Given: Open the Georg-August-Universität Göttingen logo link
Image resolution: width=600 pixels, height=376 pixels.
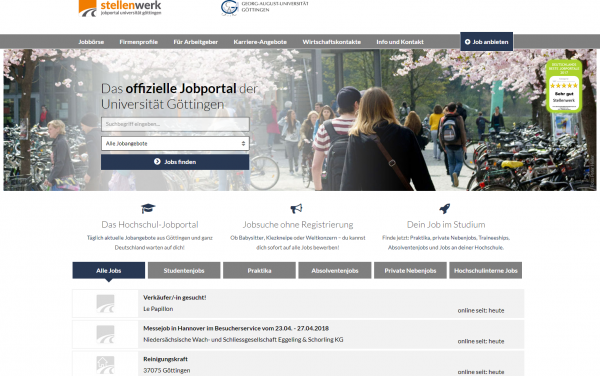Looking at the screenshot, I should [264, 7].
